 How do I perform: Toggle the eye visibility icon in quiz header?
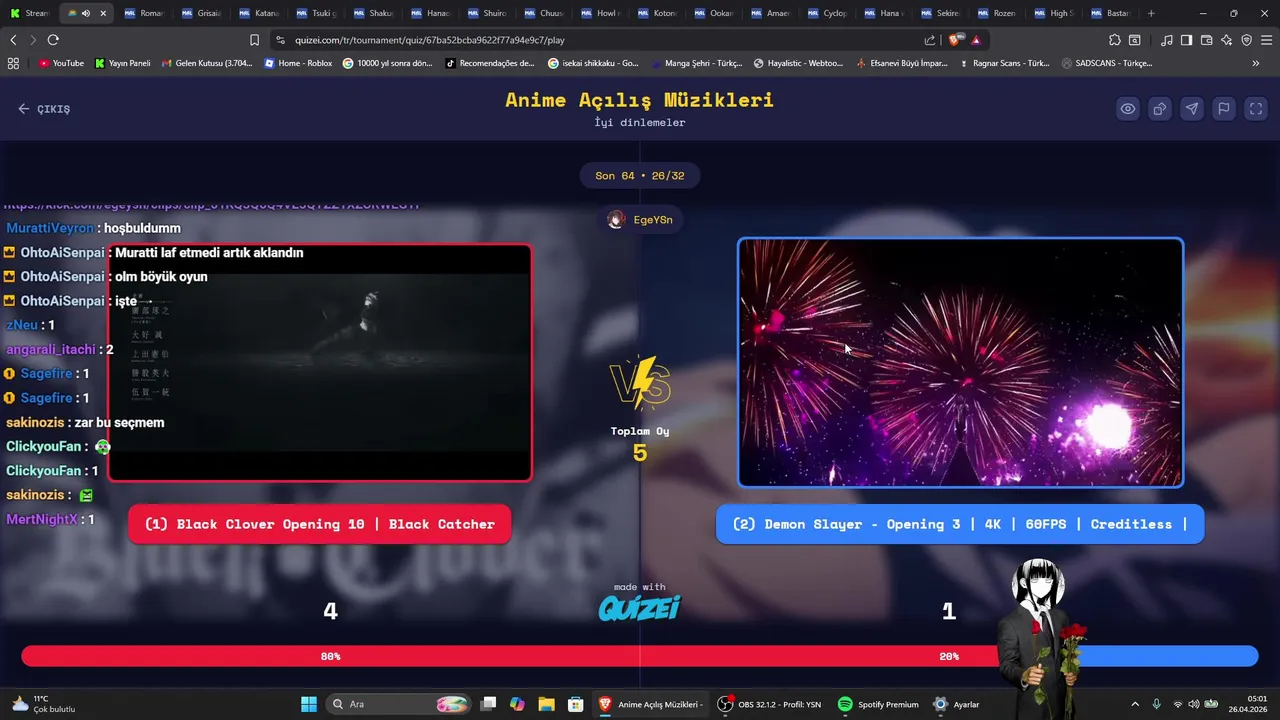[x=1127, y=109]
